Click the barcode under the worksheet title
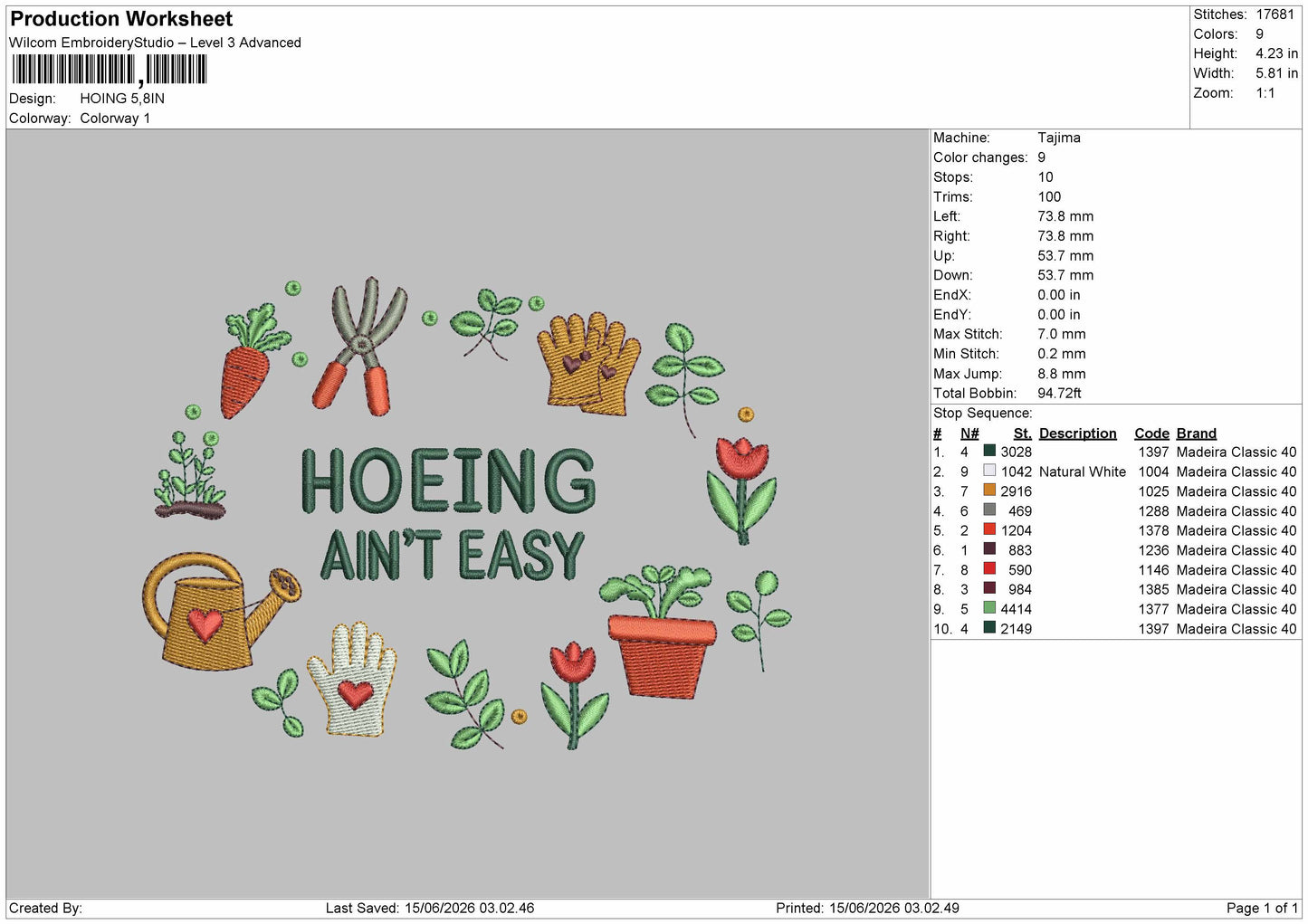 pos(110,70)
